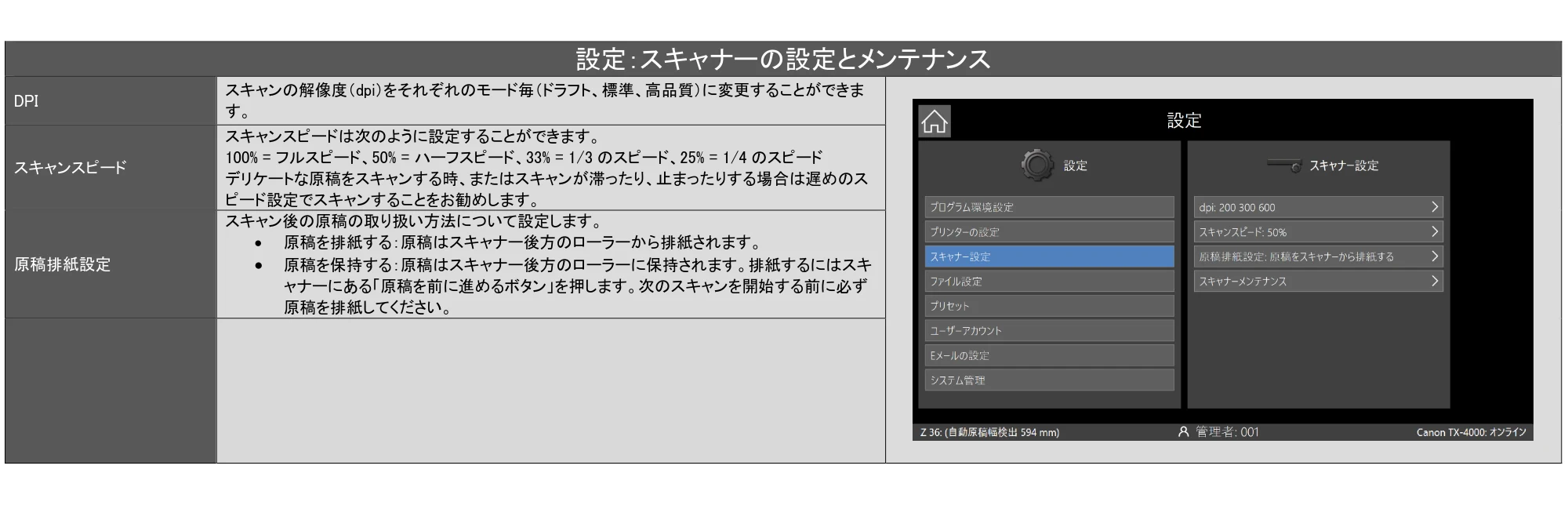Open プリンターの設定 menu item

click(1049, 232)
